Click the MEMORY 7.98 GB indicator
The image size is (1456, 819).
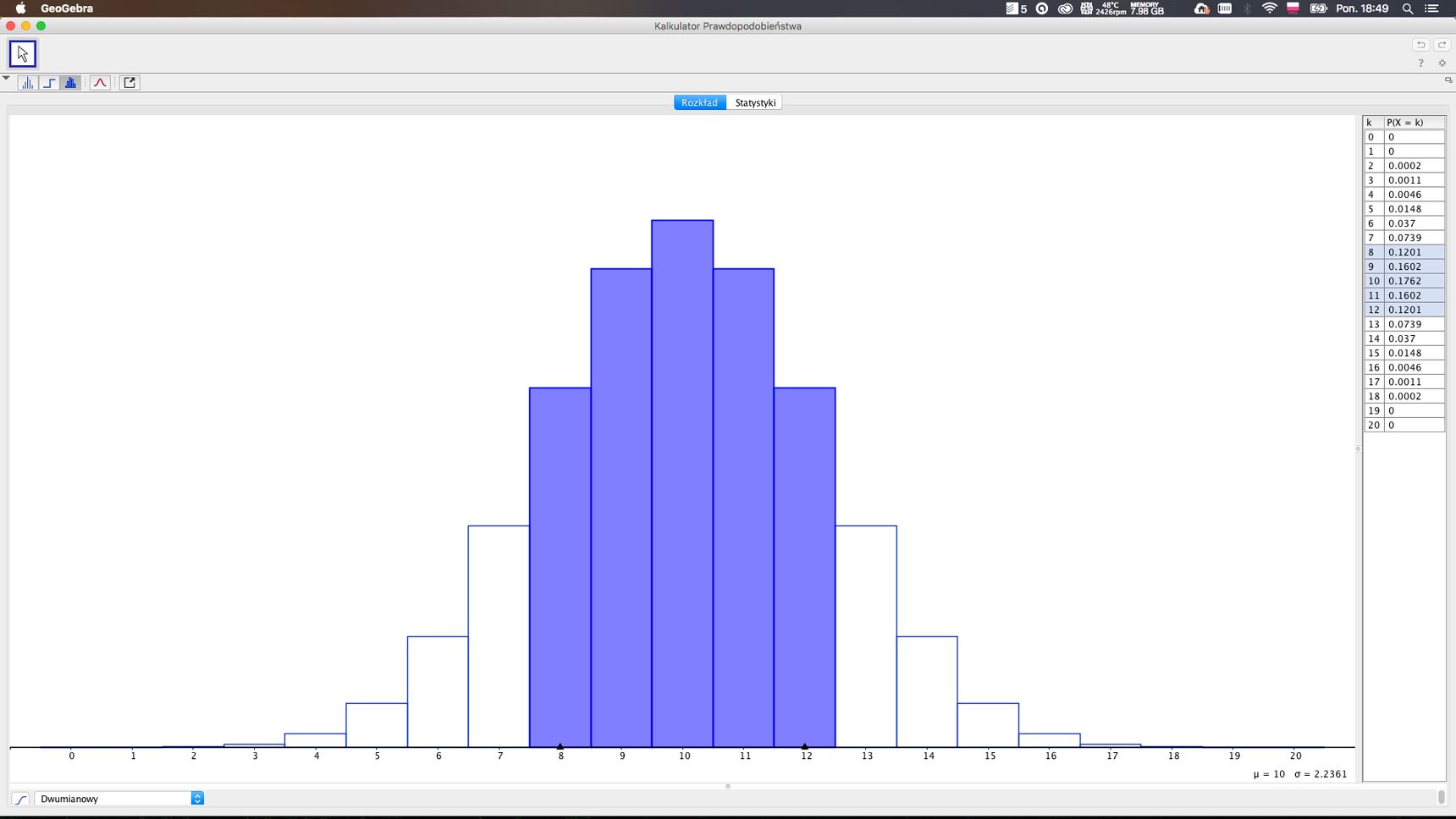pos(1146,8)
